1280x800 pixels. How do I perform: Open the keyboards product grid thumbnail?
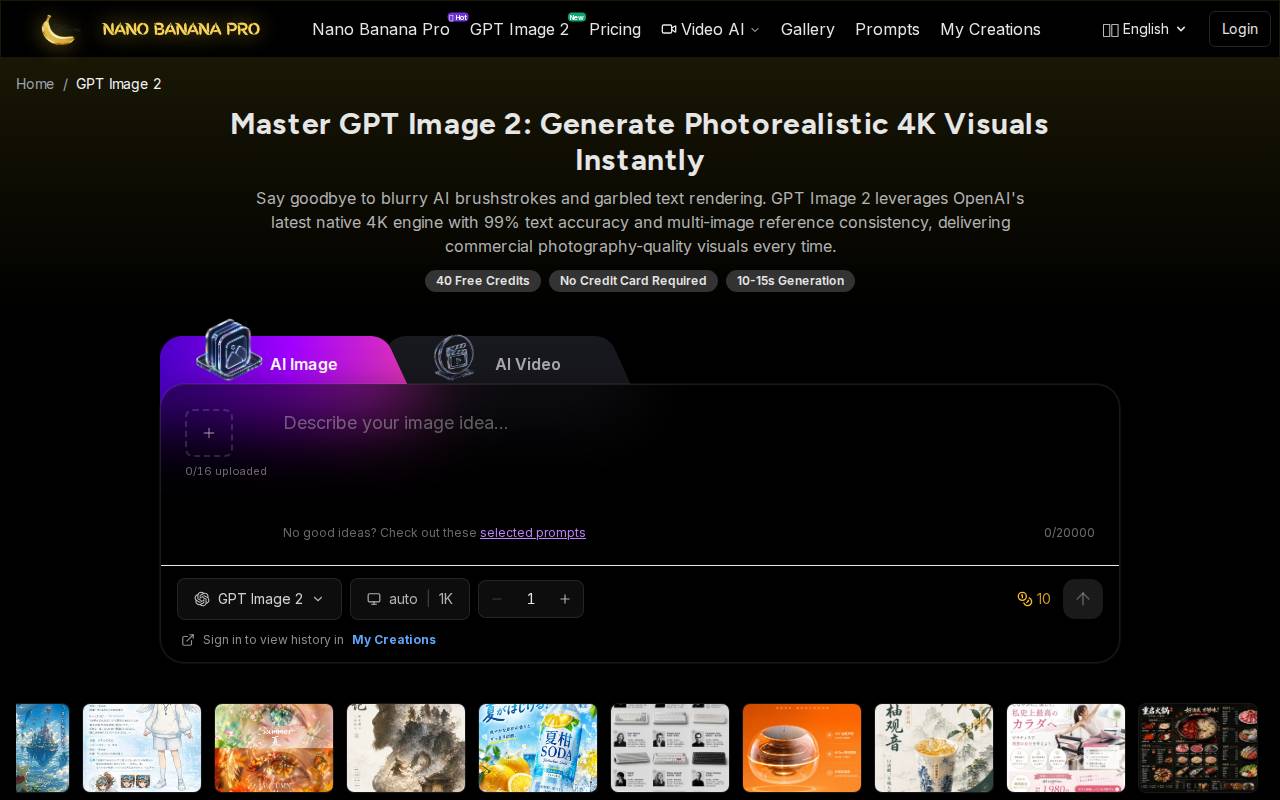tap(670, 748)
